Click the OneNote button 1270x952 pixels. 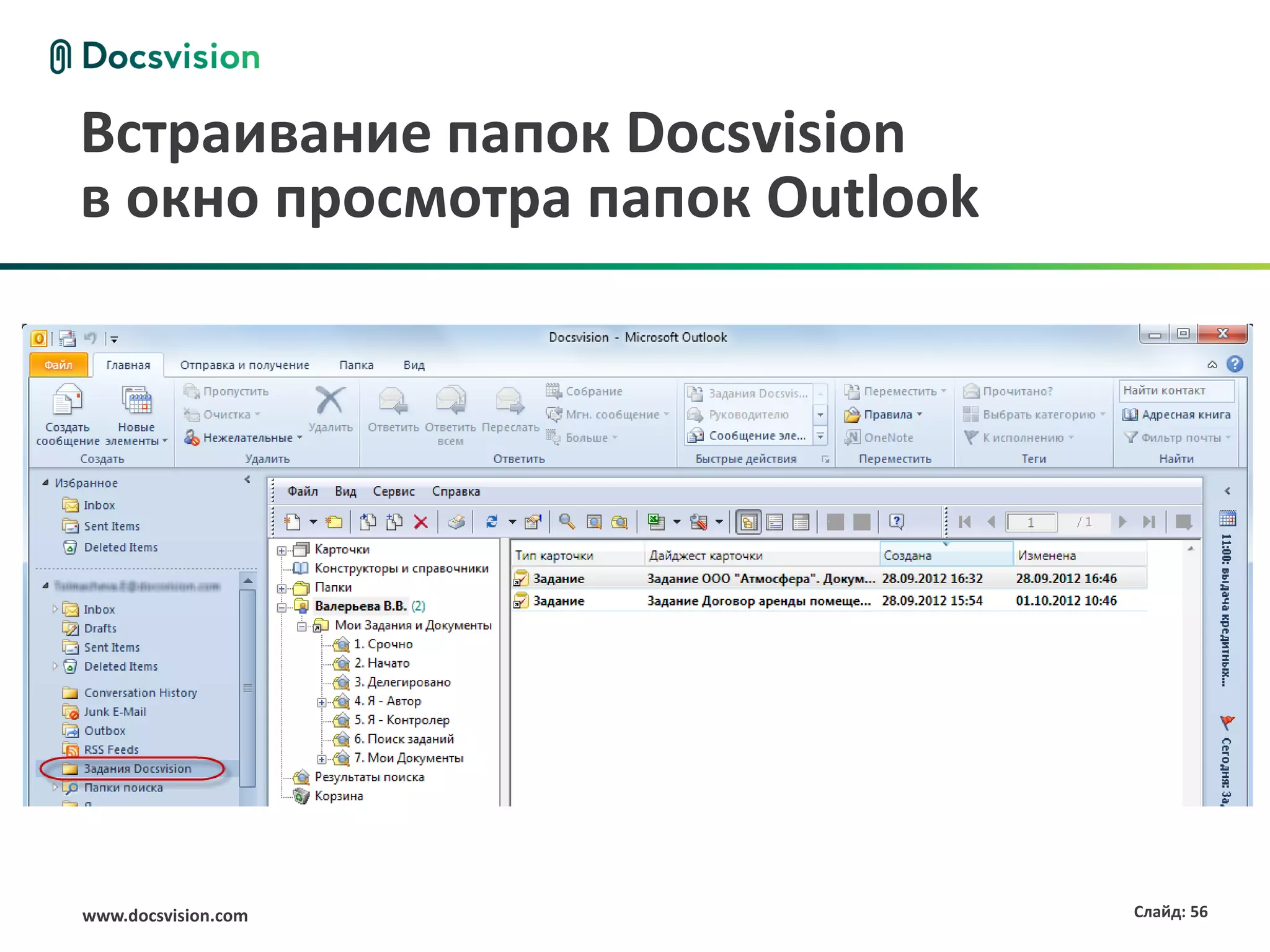pyautogui.click(x=879, y=438)
